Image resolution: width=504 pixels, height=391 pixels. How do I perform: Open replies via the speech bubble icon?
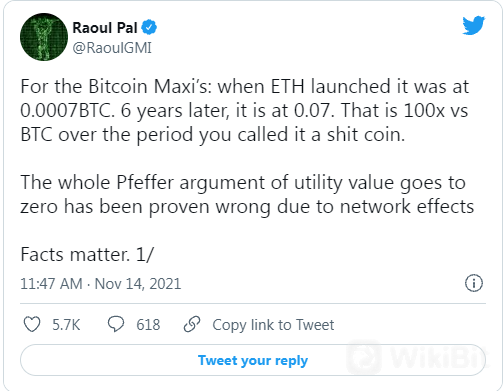pos(116,324)
